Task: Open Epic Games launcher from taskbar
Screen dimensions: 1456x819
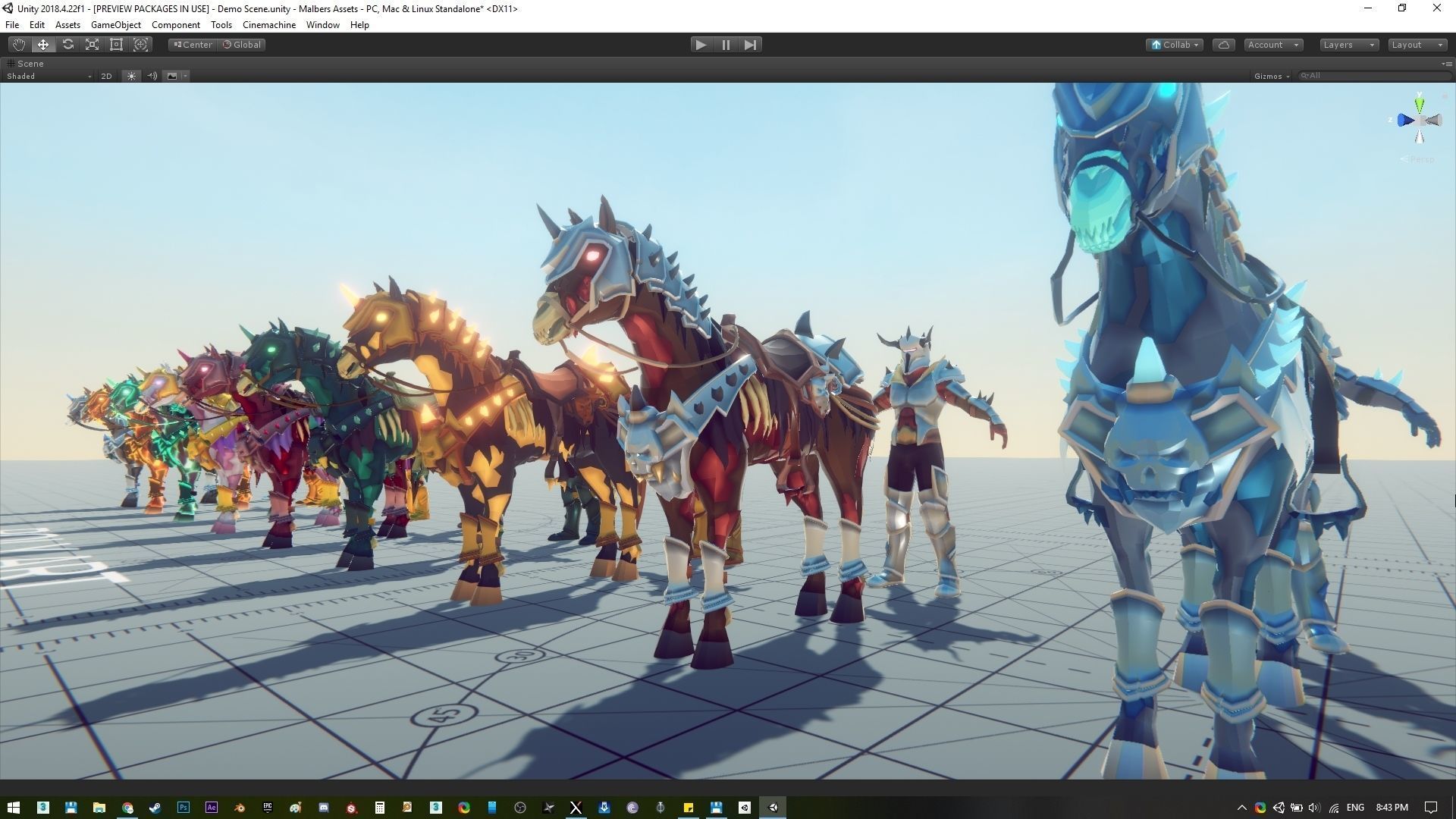Action: pos(268,808)
